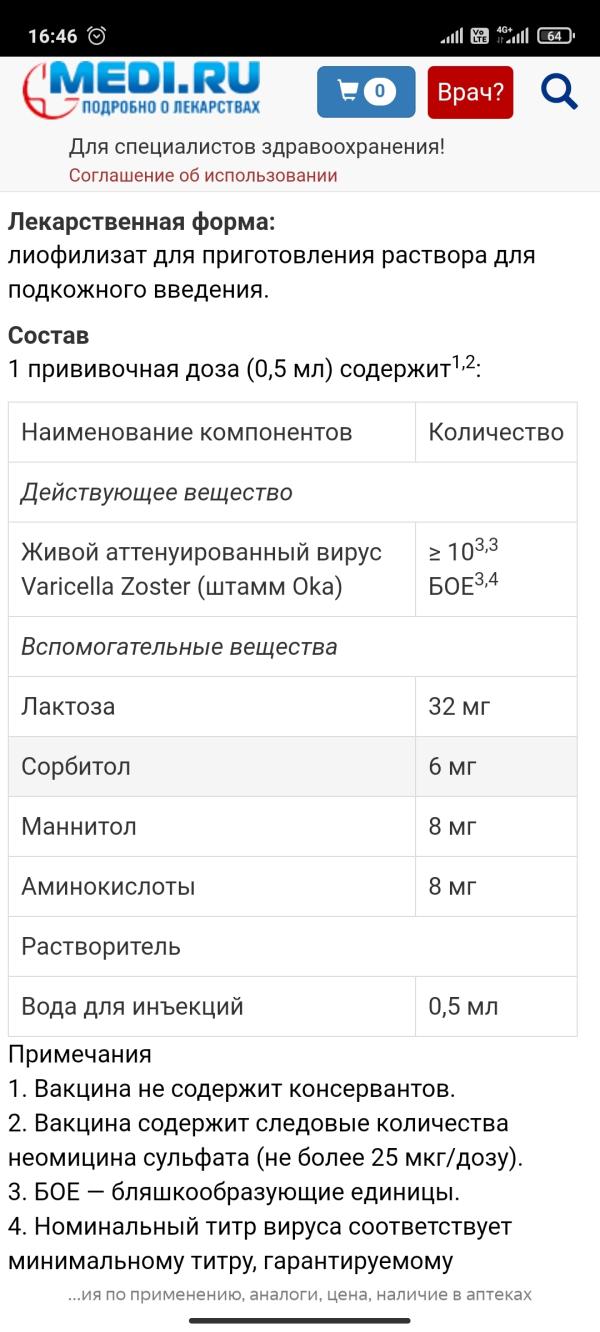Viewport: 600px width, 1332px height.
Task: Tap the Количество column header
Action: (496, 432)
